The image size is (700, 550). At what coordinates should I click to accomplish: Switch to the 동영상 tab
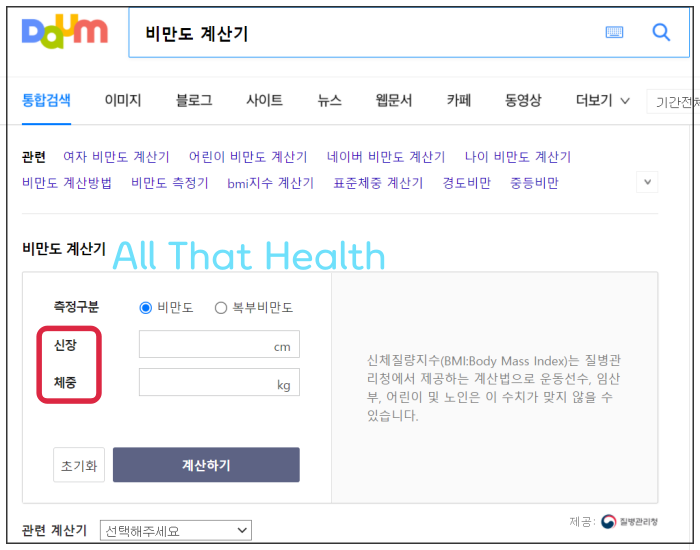[523, 100]
